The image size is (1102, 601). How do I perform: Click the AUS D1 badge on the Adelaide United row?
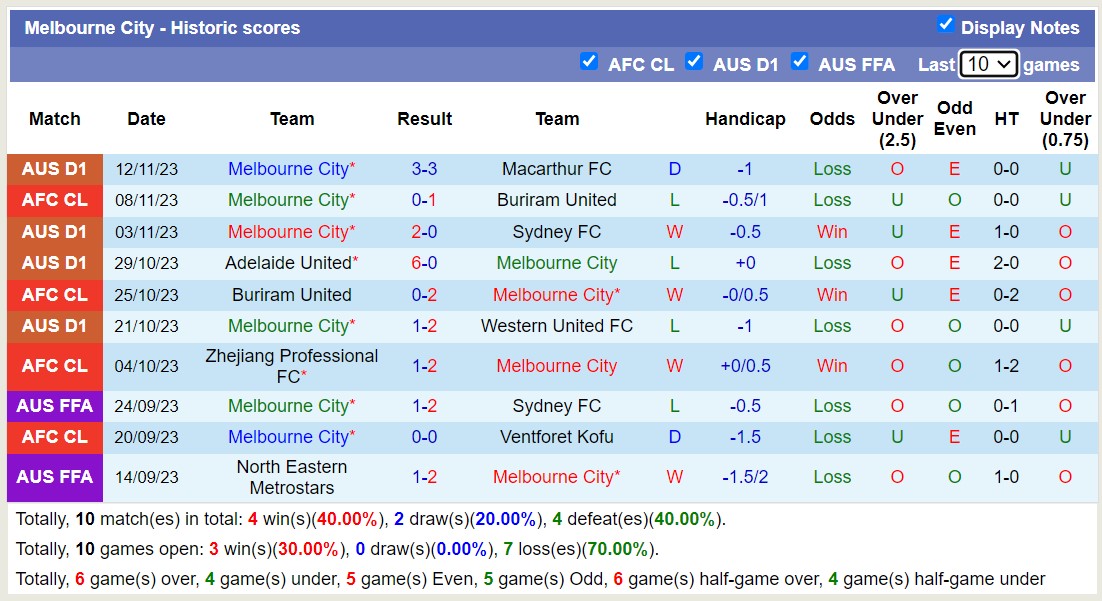click(x=55, y=263)
